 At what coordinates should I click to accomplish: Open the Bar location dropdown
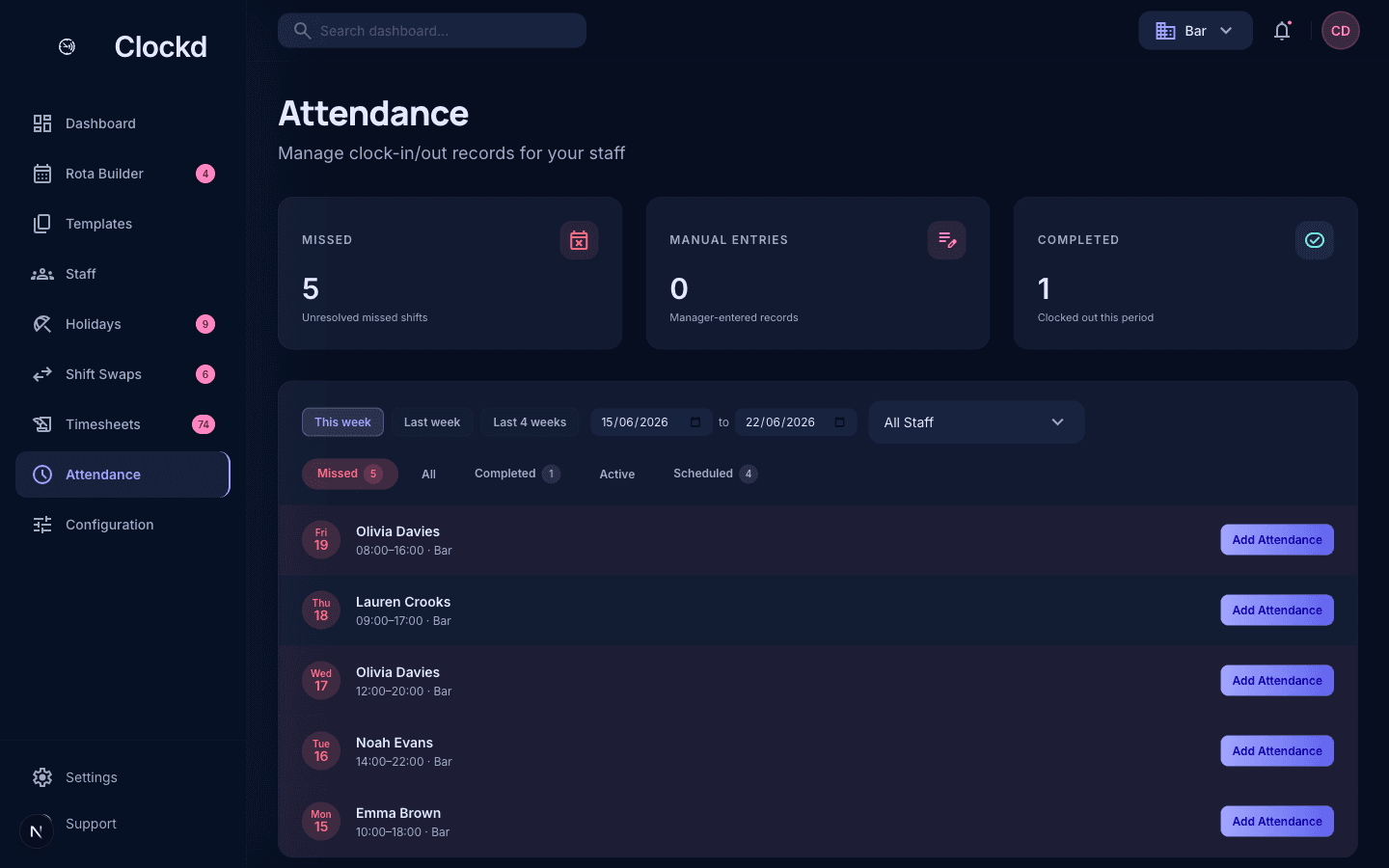click(x=1195, y=31)
